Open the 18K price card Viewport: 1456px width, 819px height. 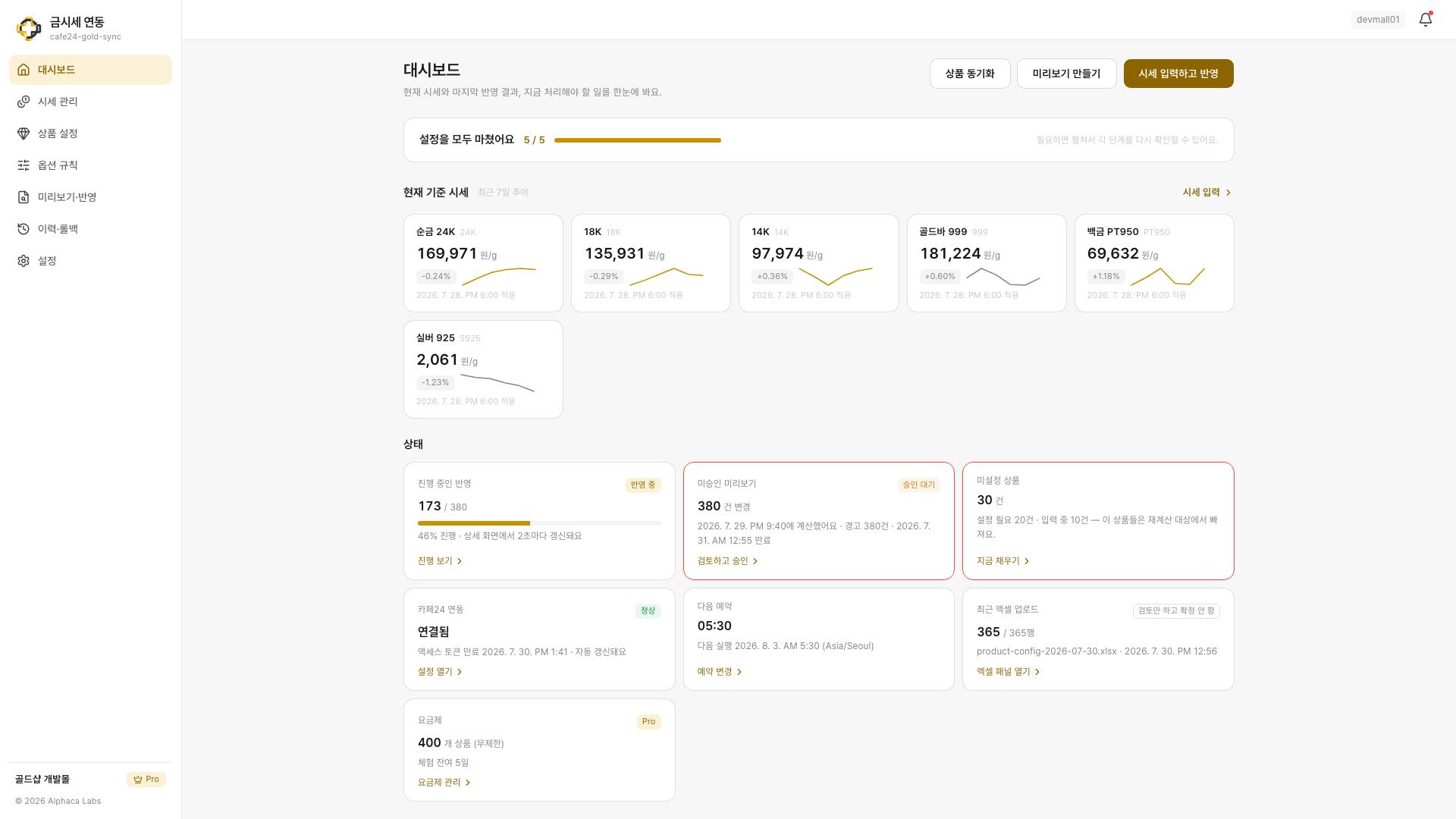pos(651,263)
